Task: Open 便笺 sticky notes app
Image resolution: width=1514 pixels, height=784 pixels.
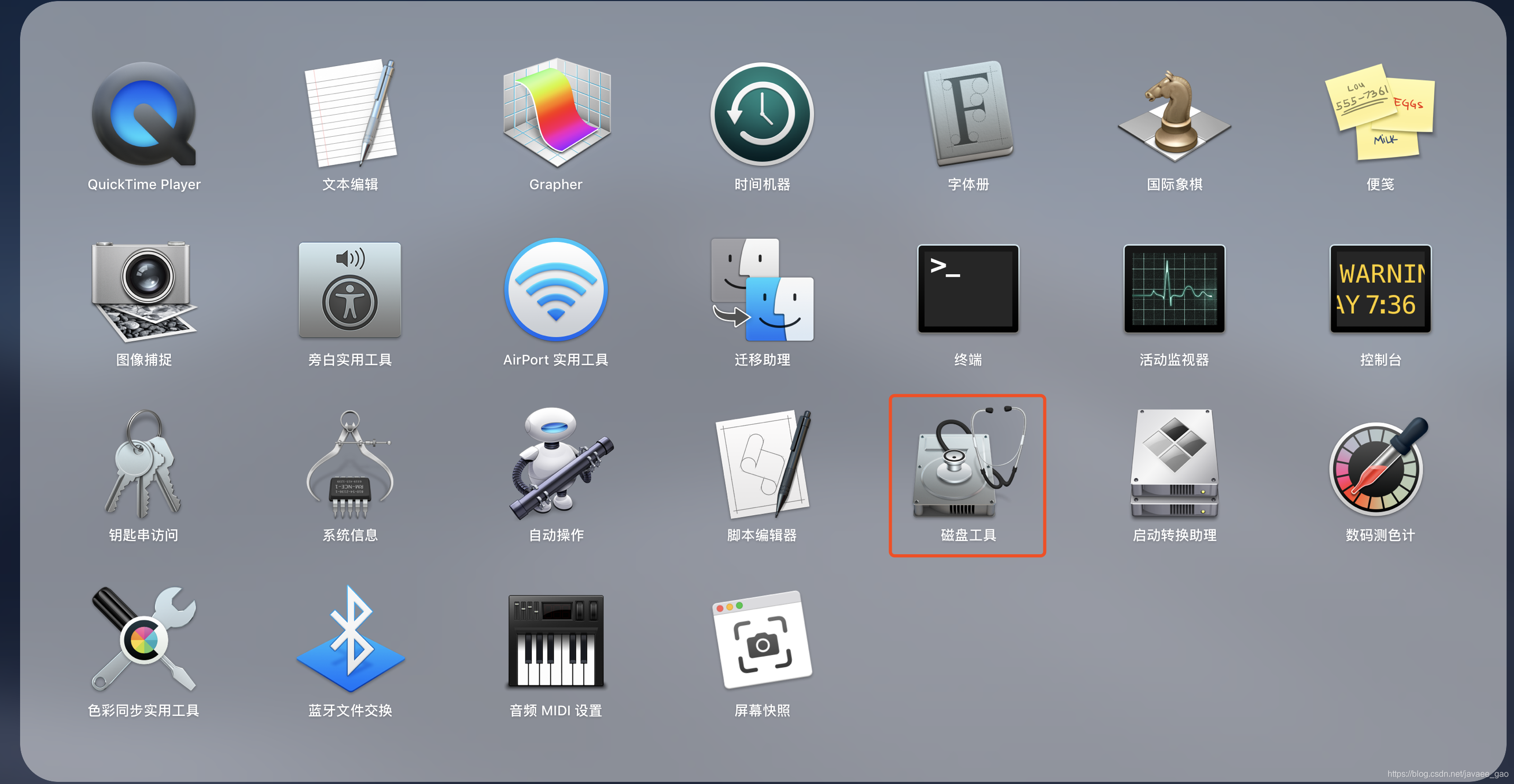Action: point(1380,111)
